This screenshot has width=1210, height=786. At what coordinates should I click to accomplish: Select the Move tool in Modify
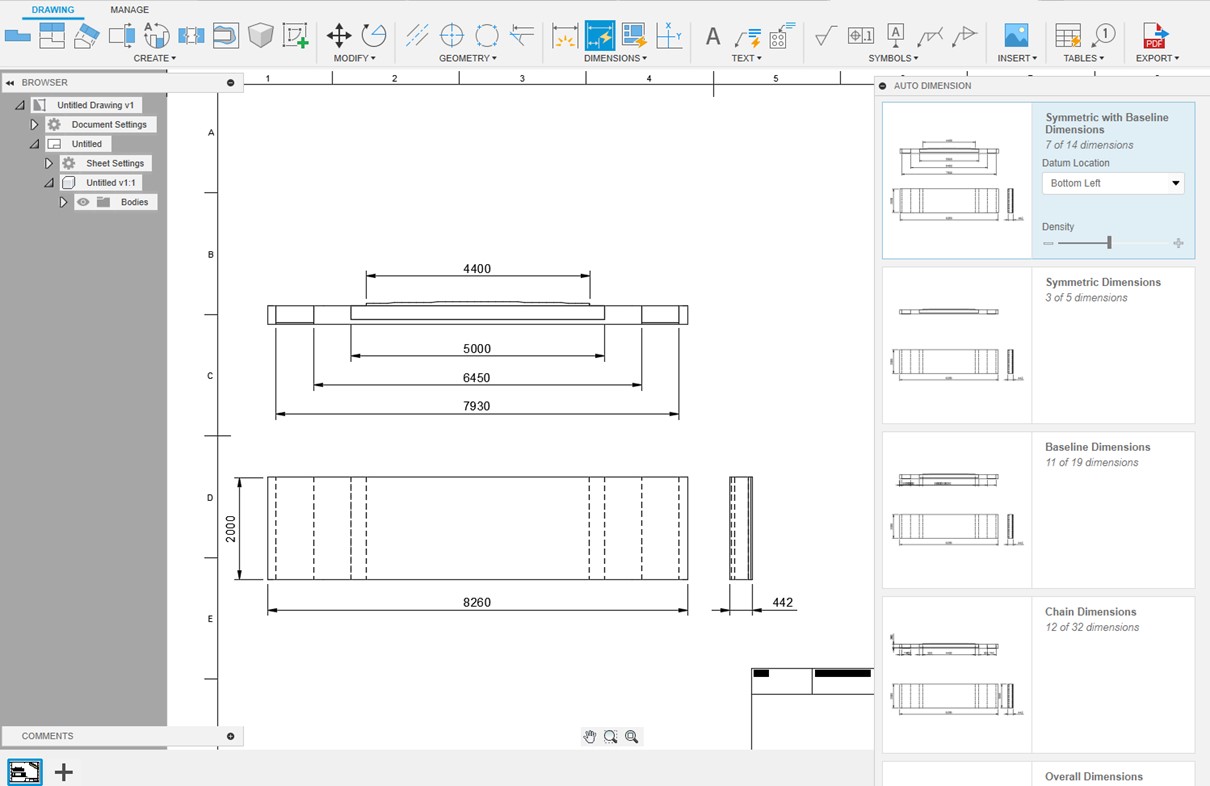click(339, 36)
